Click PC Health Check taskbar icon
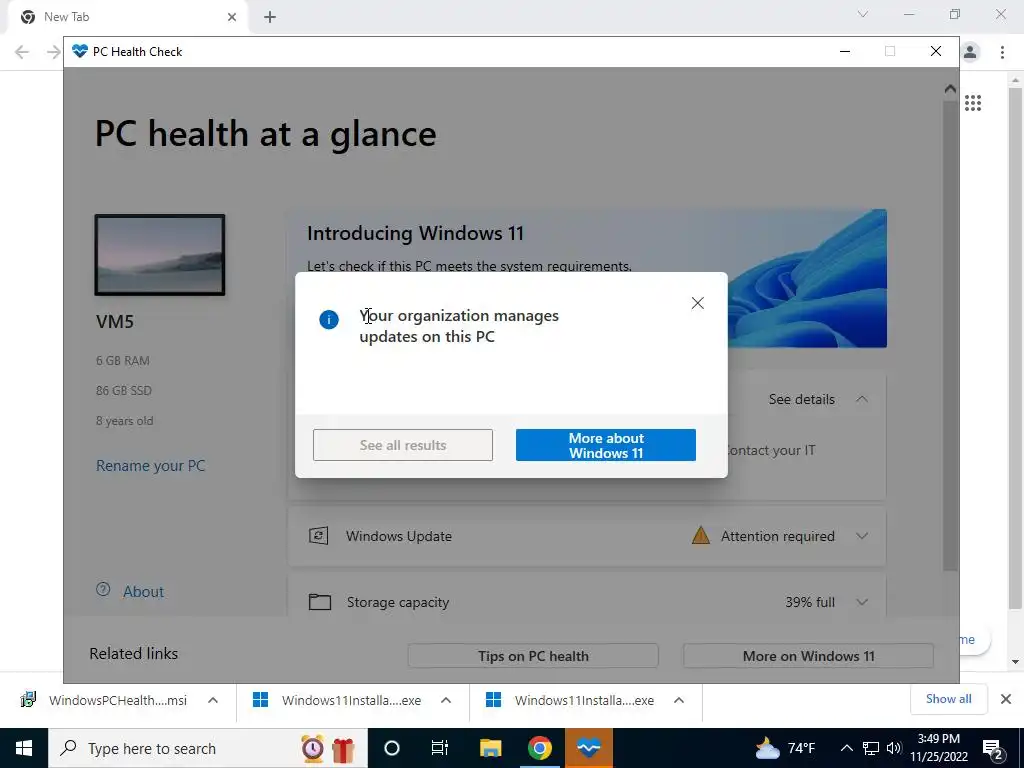The width and height of the screenshot is (1024, 768). 588,748
